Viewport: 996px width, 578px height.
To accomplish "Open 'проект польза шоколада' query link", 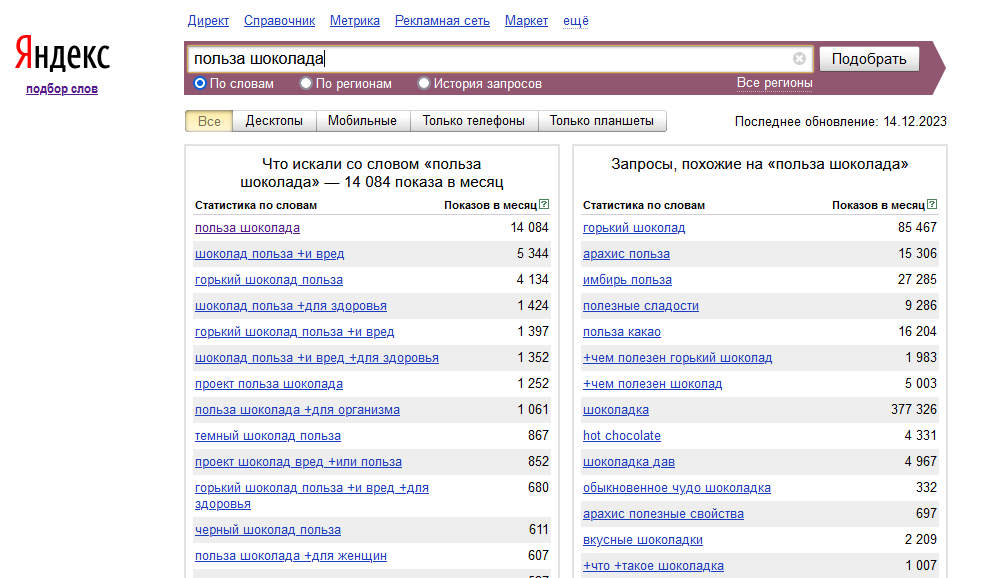I will 269,384.
